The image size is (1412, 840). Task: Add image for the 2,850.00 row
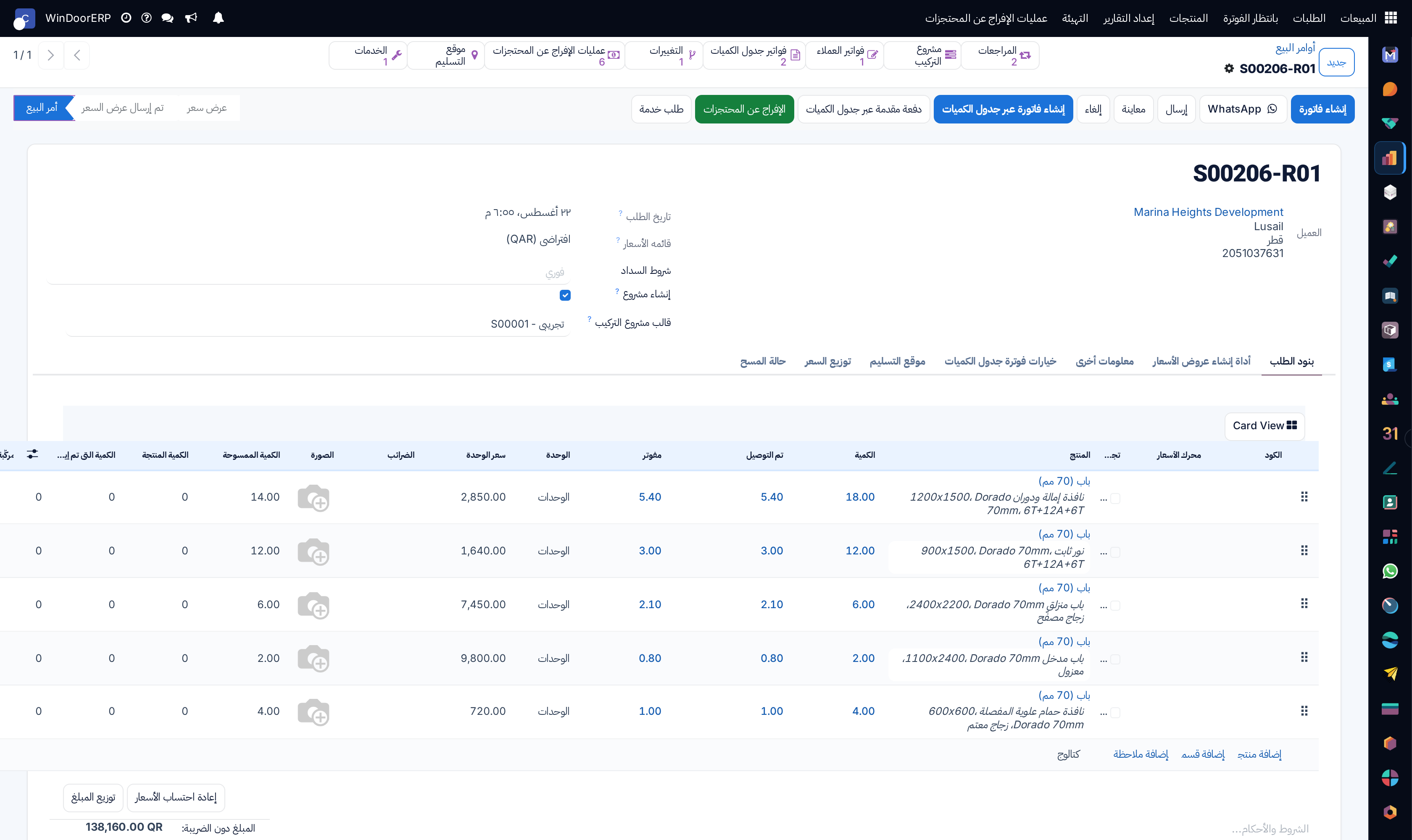pos(313,498)
